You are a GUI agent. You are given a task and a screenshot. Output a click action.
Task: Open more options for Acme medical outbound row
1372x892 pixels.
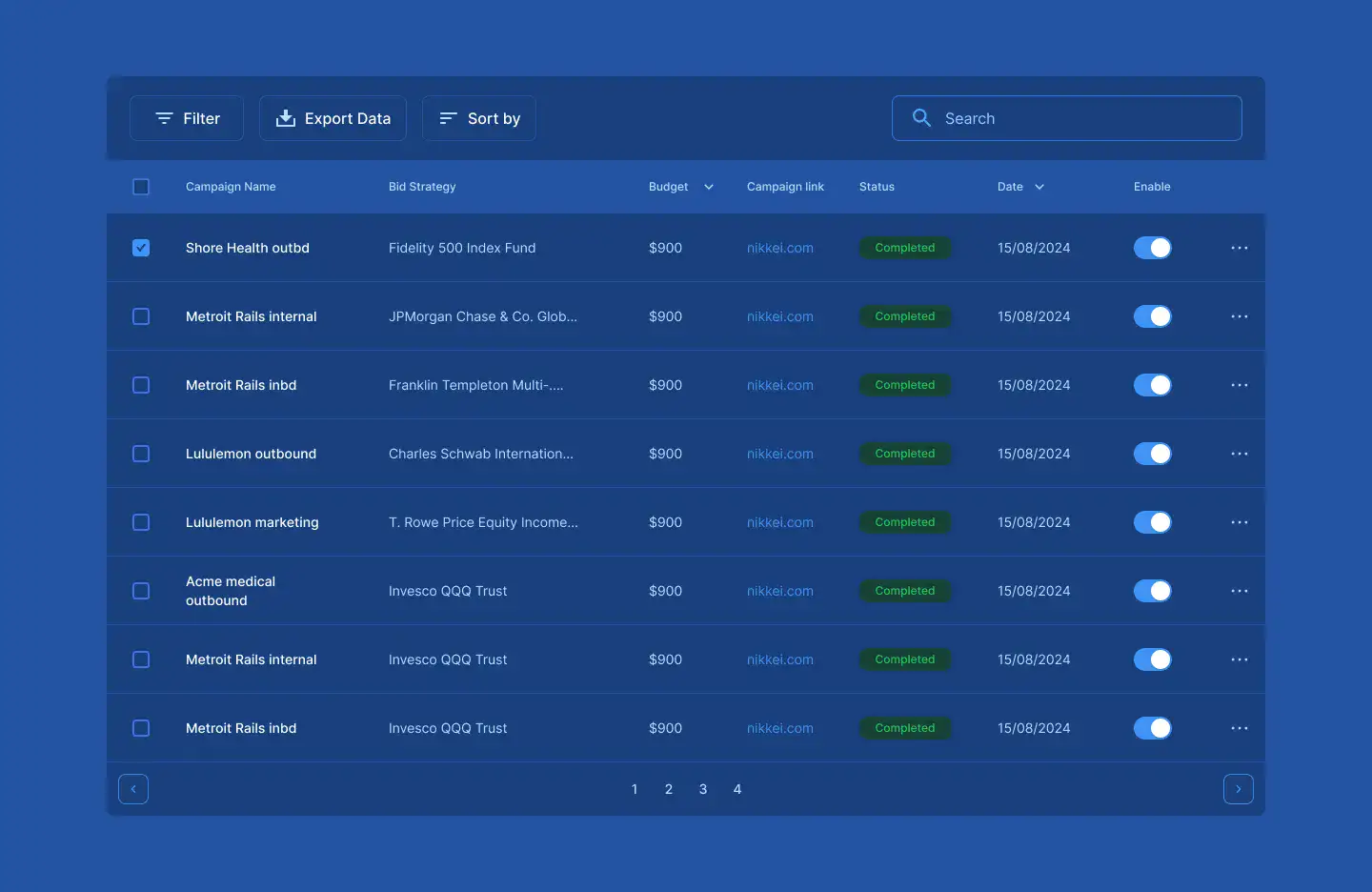(x=1239, y=591)
